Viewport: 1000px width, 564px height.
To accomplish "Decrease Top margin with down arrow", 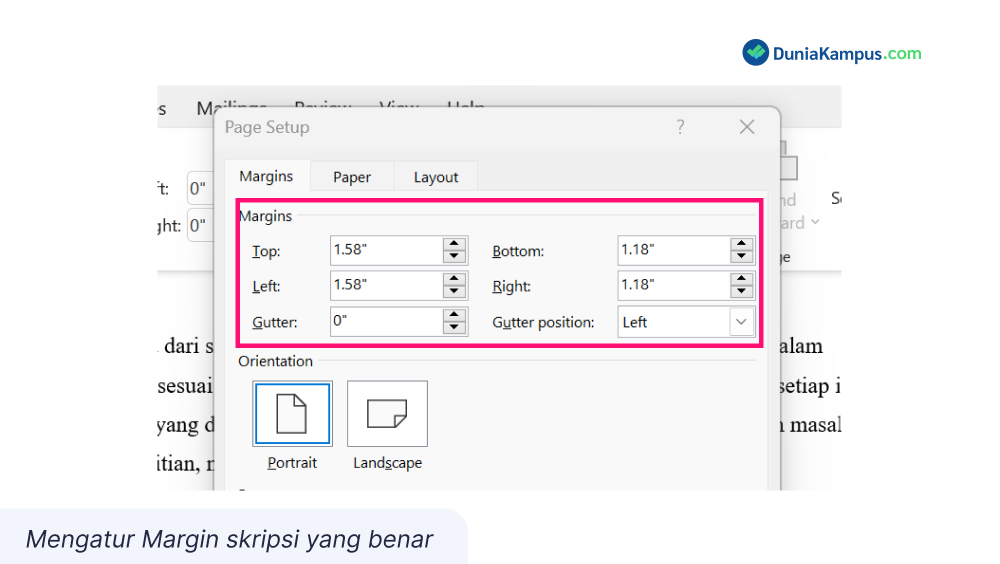I will (x=454, y=256).
